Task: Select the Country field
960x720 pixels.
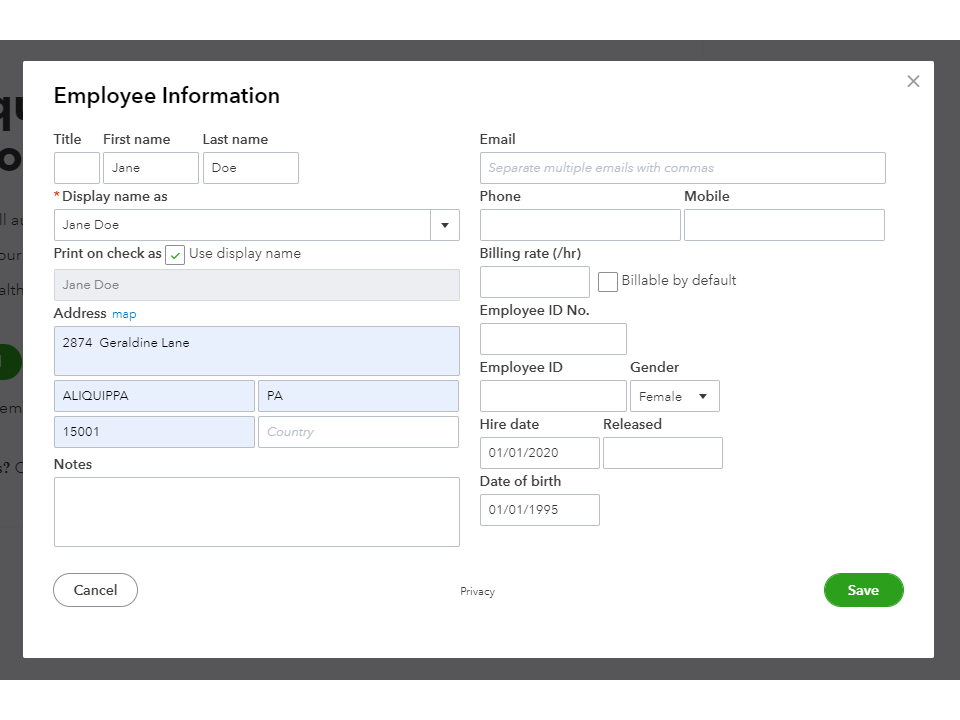Action: pyautogui.click(x=358, y=432)
